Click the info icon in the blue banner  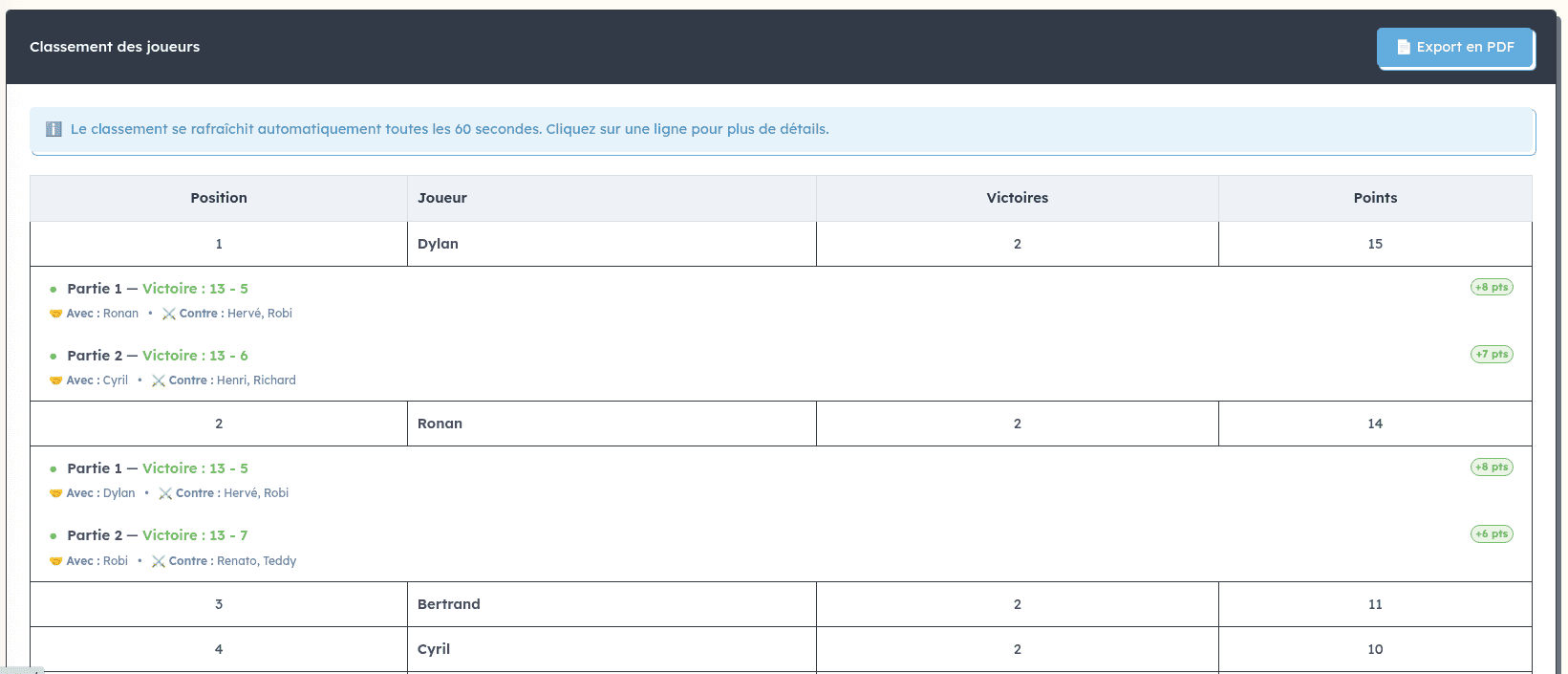click(54, 129)
